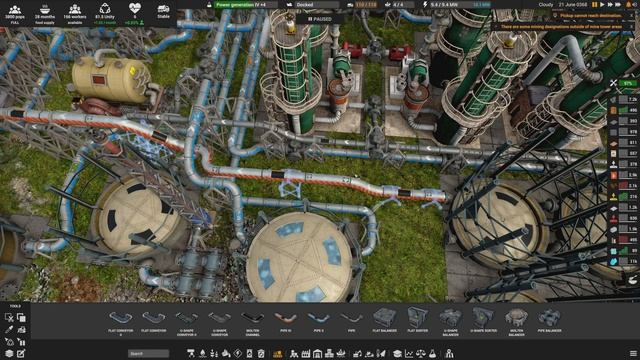Toggle the layers overlay icon

click(x=9, y=353)
